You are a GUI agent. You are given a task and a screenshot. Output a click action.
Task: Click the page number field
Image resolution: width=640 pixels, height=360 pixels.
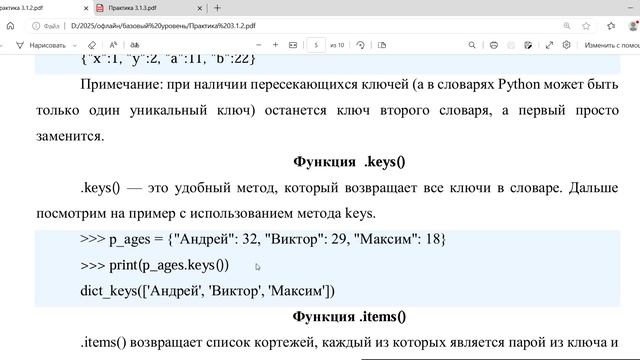[x=316, y=45]
